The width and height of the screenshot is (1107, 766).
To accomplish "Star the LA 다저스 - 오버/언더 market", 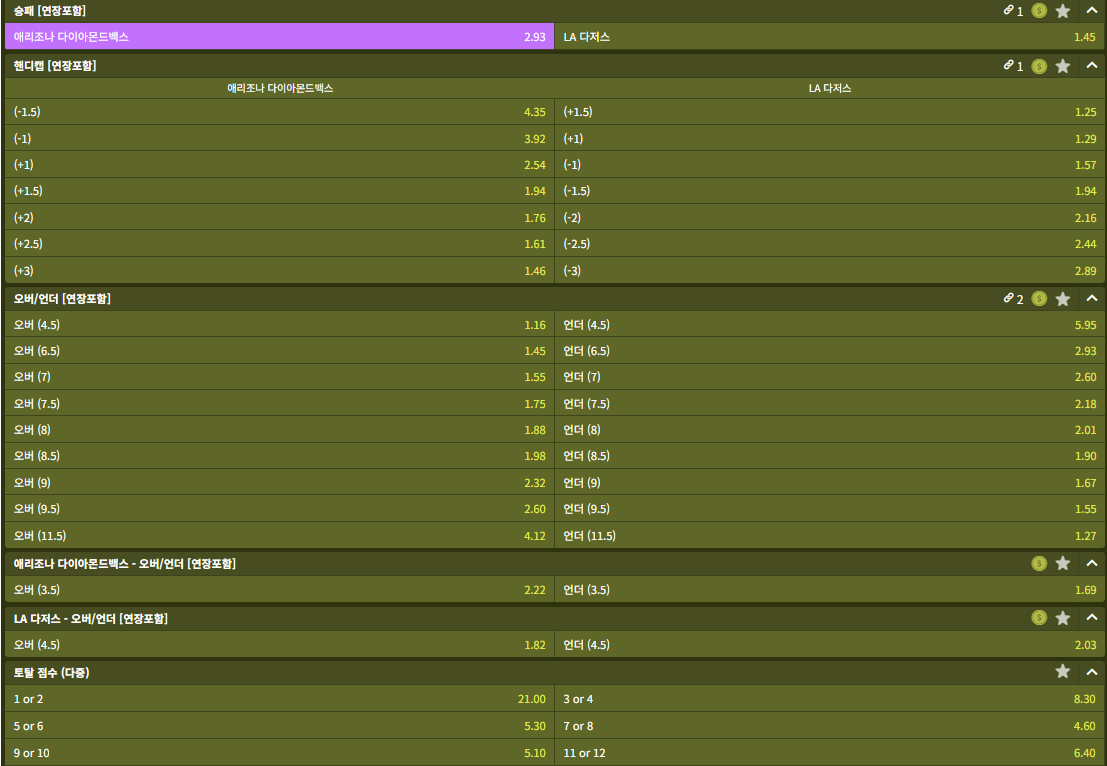I will pyautogui.click(x=1063, y=618).
